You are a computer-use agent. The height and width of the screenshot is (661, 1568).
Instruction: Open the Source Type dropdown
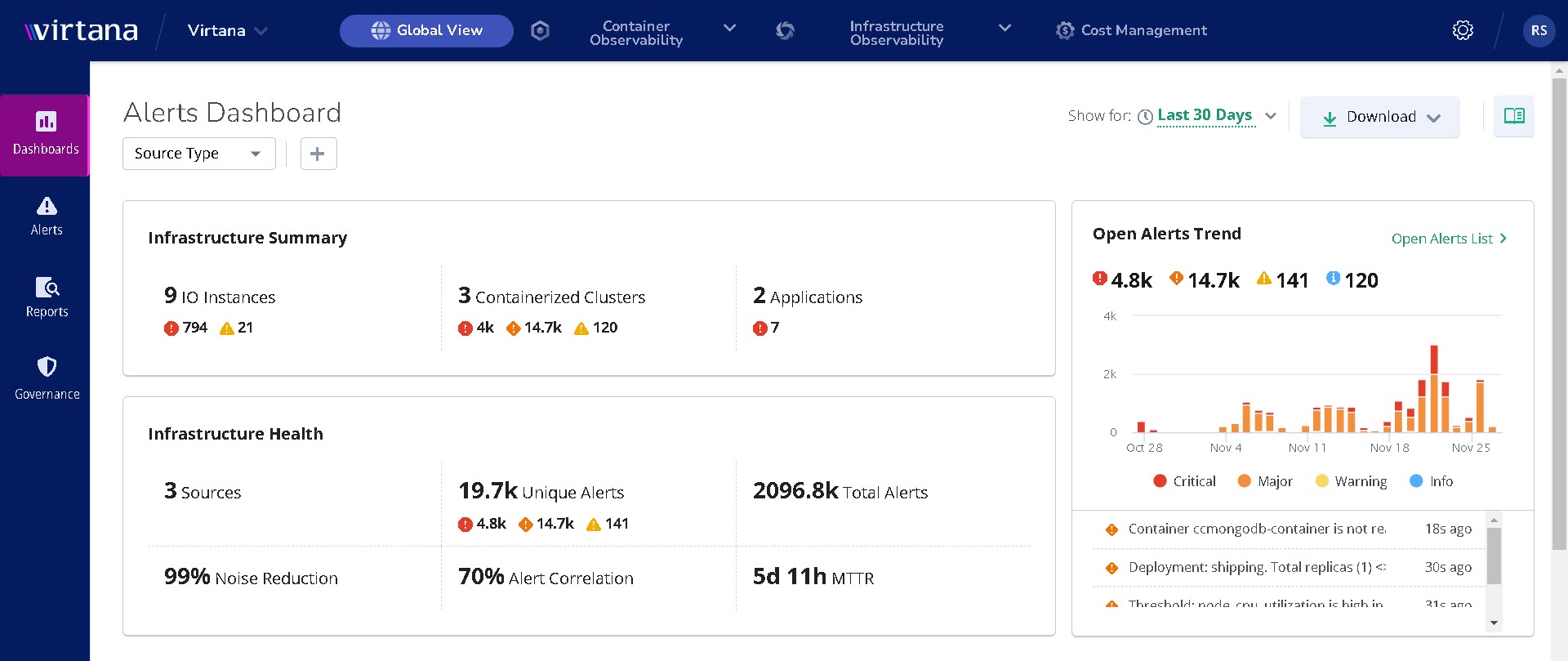click(x=198, y=154)
